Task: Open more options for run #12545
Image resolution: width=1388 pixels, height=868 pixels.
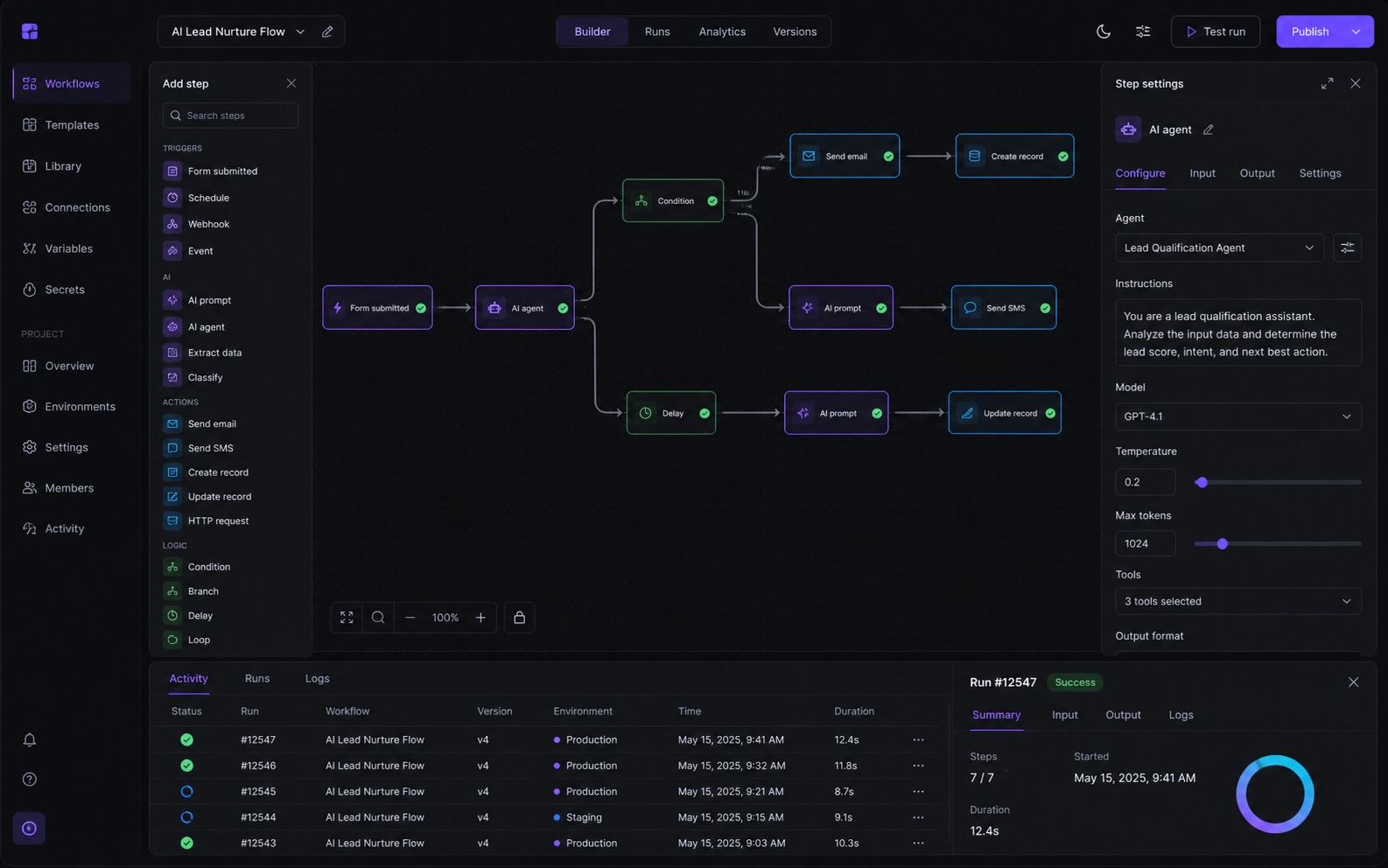Action: point(918,791)
